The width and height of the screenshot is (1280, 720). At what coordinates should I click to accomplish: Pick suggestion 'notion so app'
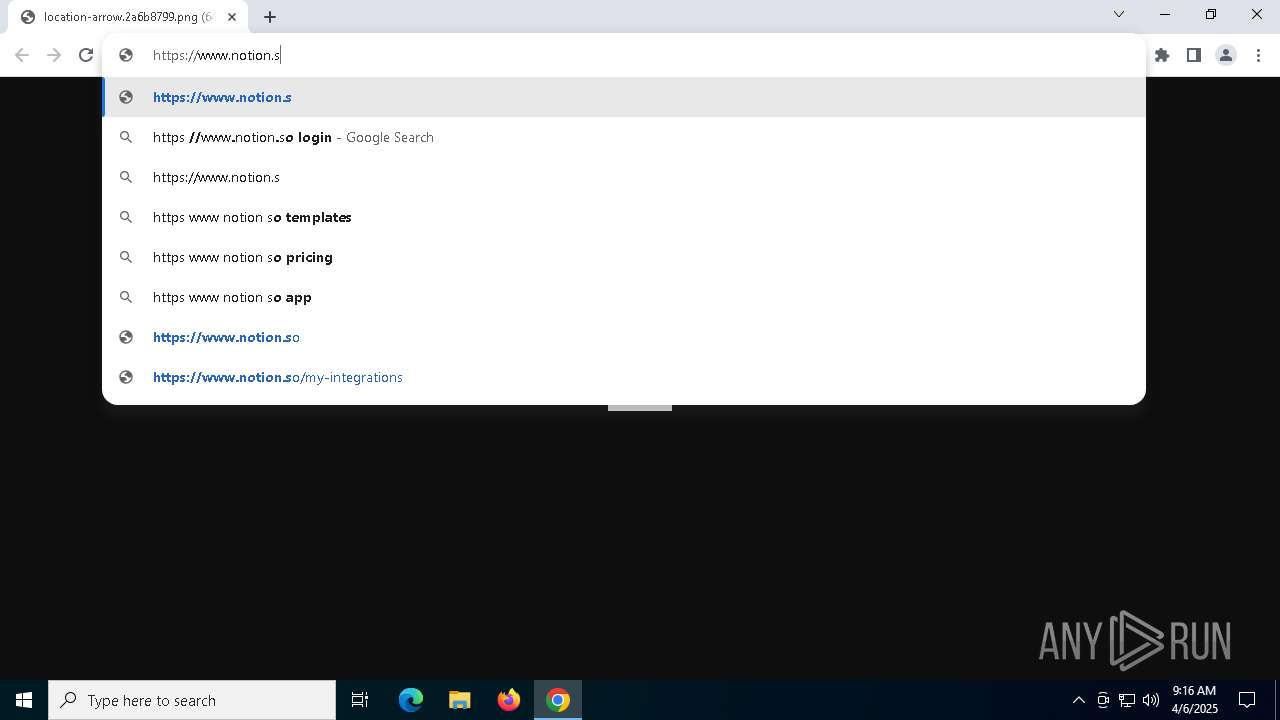click(624, 297)
